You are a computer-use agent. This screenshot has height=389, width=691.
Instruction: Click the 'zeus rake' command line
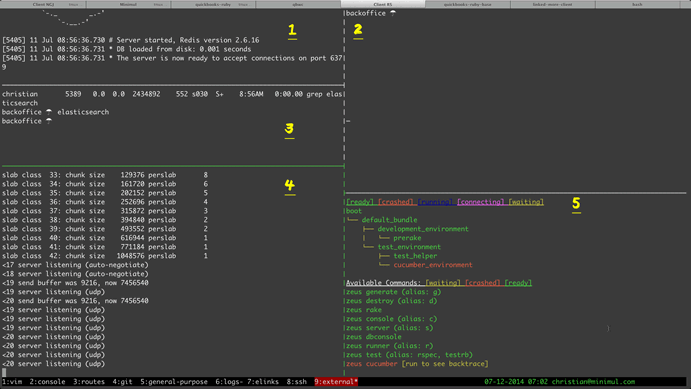[x=364, y=310]
